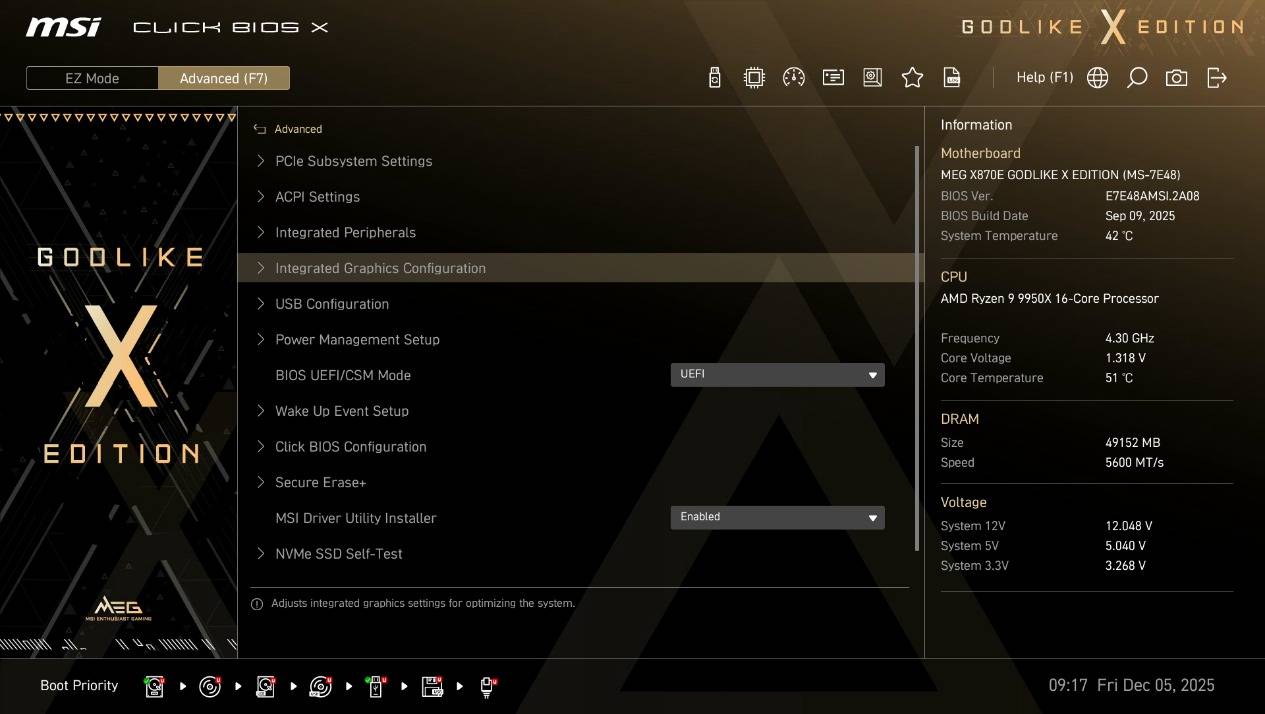Select the Advanced (F7) mode
The width and height of the screenshot is (1265, 714).
(224, 78)
